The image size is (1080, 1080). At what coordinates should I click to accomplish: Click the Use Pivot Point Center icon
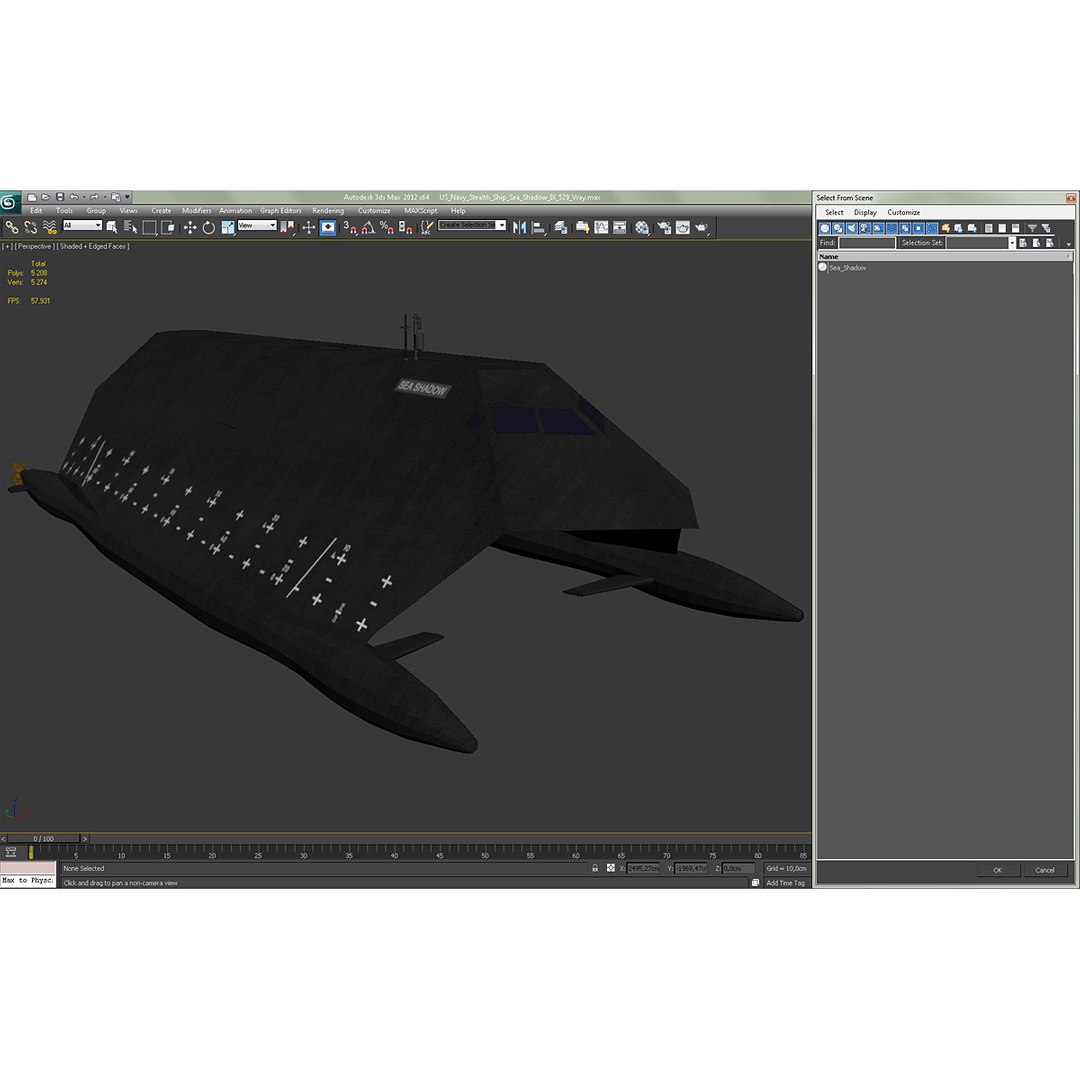[x=287, y=227]
